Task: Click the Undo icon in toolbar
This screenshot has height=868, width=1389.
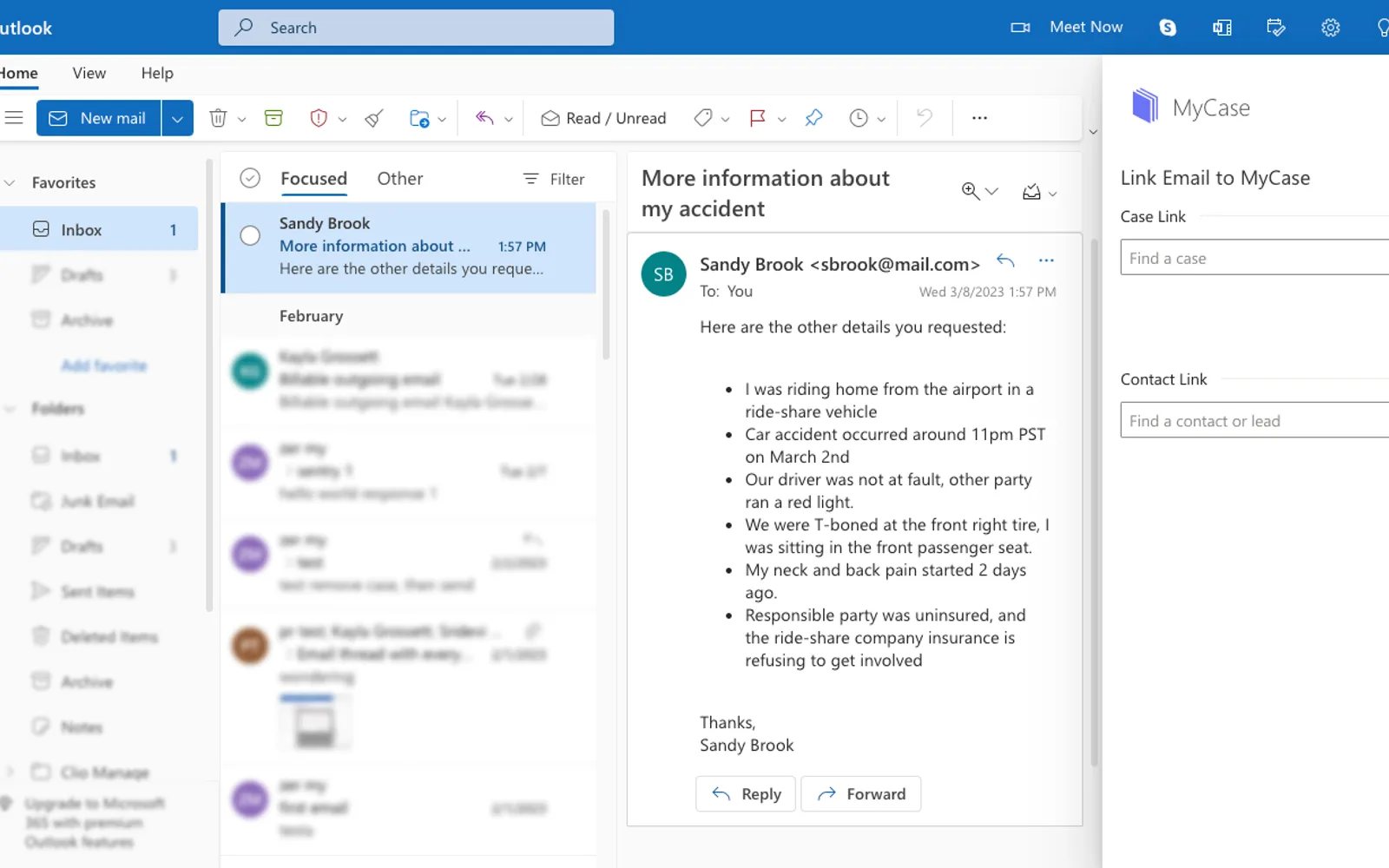Action: [x=925, y=118]
